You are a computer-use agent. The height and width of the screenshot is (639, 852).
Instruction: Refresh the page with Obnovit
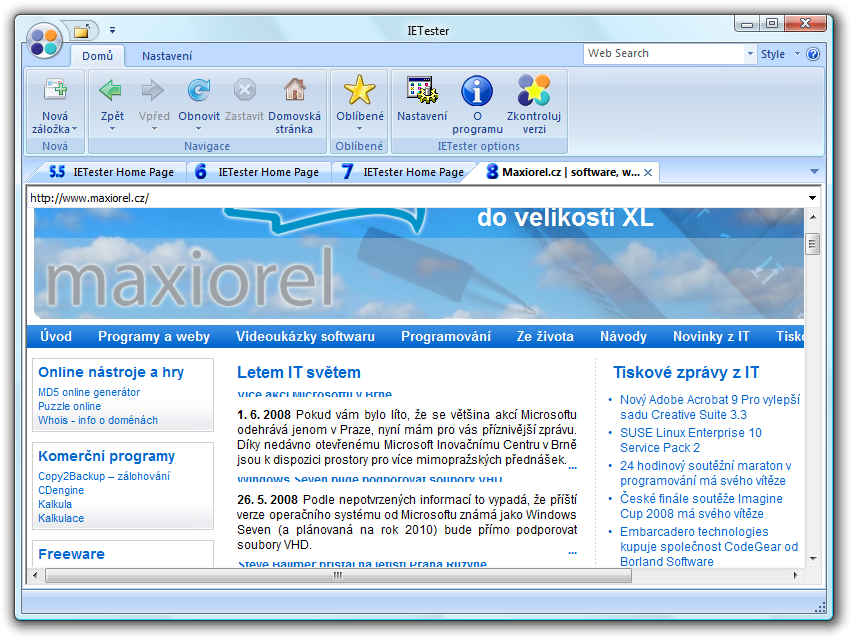199,90
